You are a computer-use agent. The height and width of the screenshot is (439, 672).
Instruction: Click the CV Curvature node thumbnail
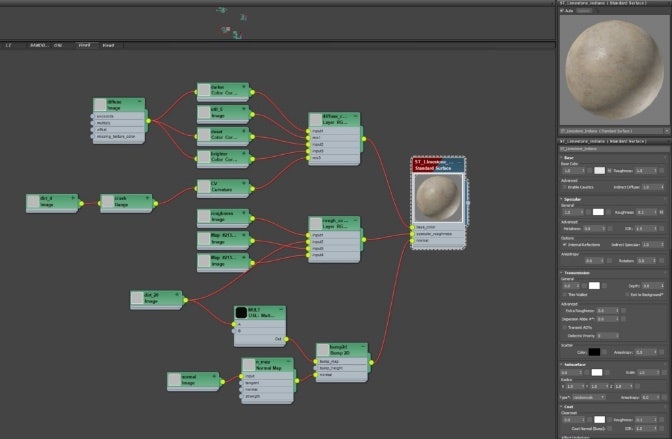tap(204, 186)
